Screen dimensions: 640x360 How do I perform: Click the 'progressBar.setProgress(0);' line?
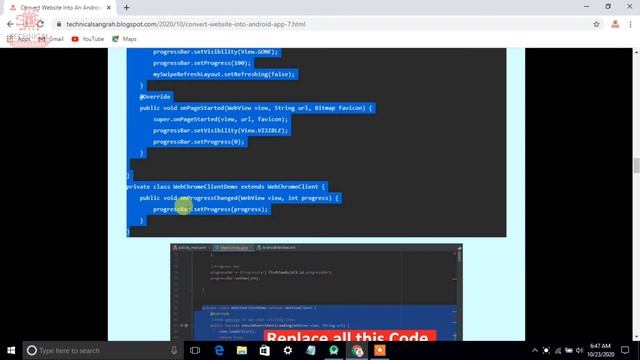199,142
